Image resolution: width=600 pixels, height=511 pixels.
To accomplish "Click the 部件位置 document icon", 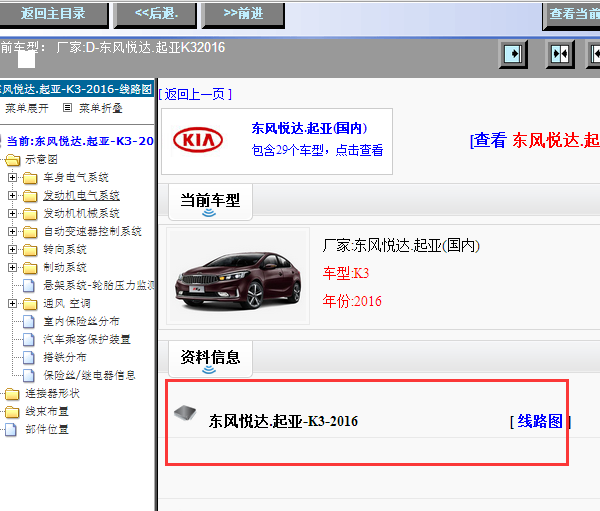I will [11, 430].
